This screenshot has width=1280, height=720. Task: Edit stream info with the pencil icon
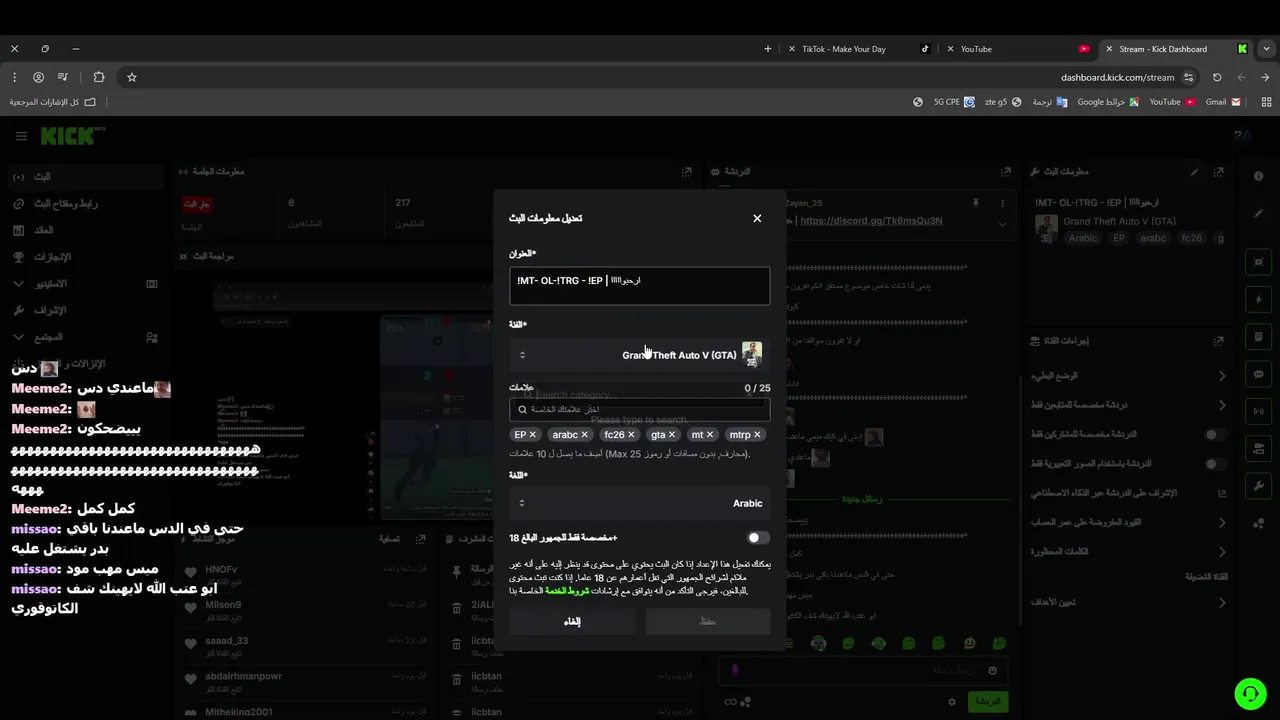coord(1194,172)
